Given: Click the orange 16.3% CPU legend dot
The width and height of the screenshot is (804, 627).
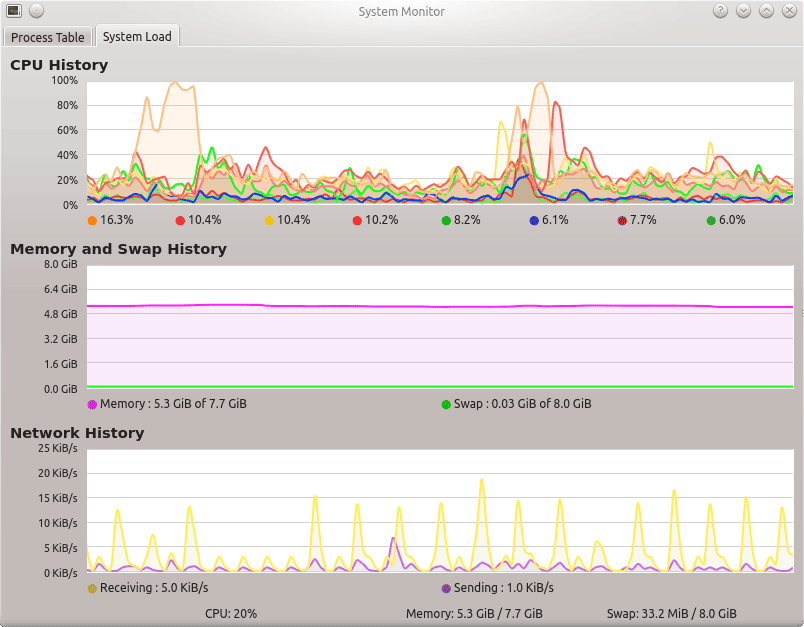Looking at the screenshot, I should pos(93,220).
